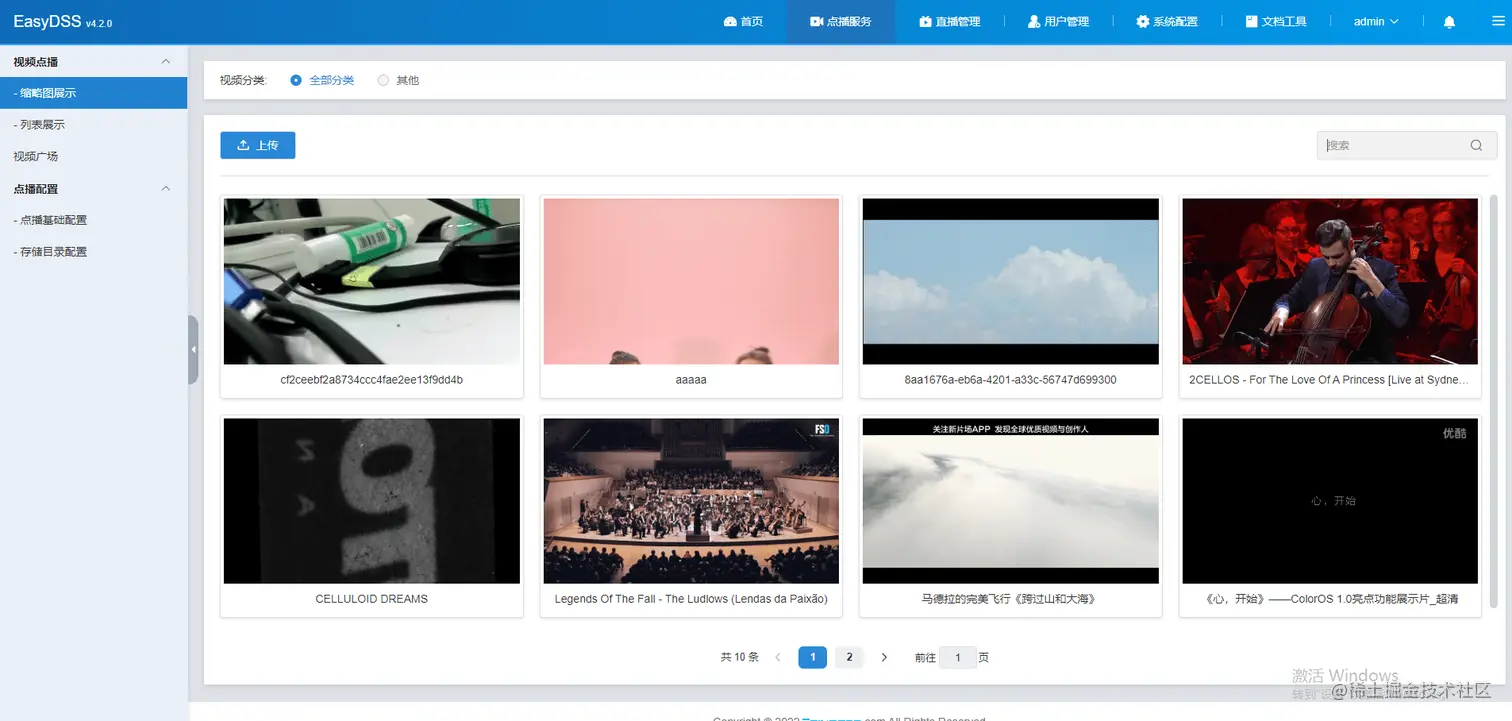Open the Legends Of The Fall orchestra thumbnail
The image size is (1512, 721).
(691, 501)
